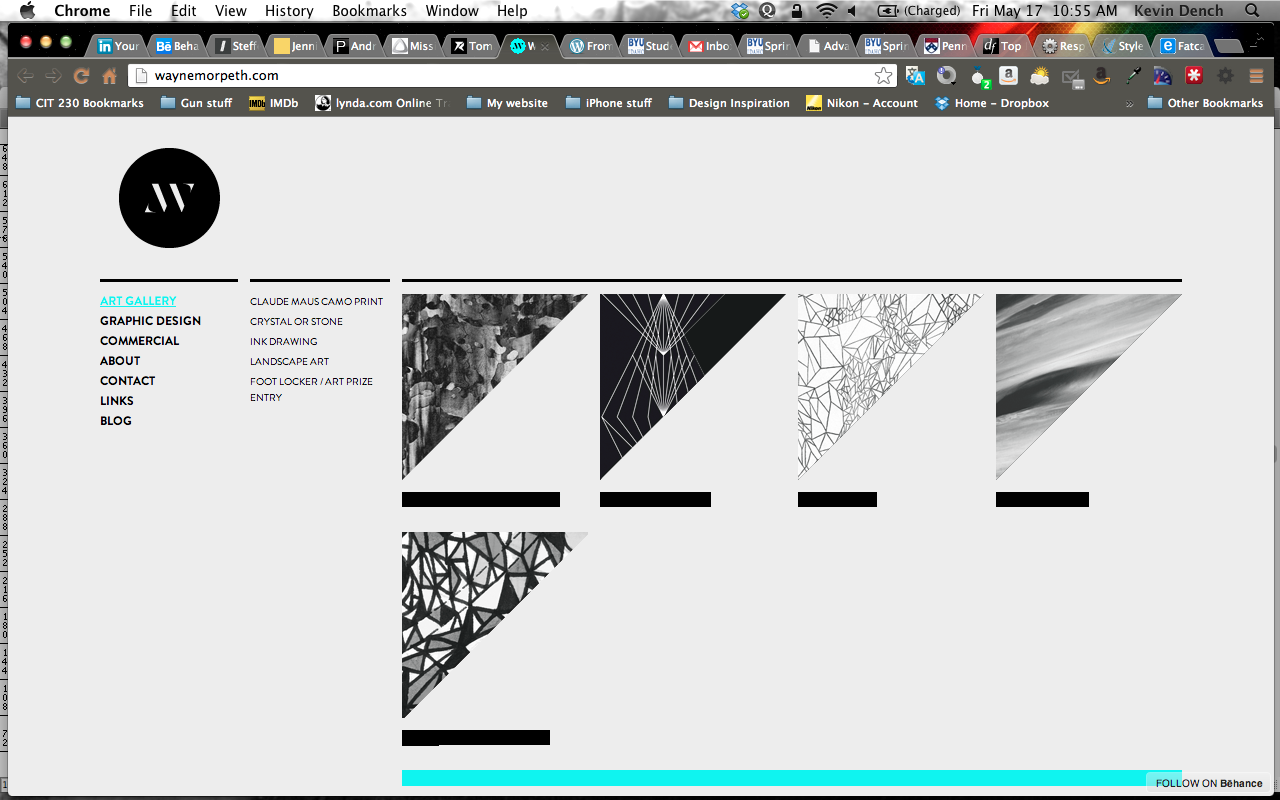Switch to the Behance tab
Image resolution: width=1280 pixels, height=800 pixels.
coord(178,46)
